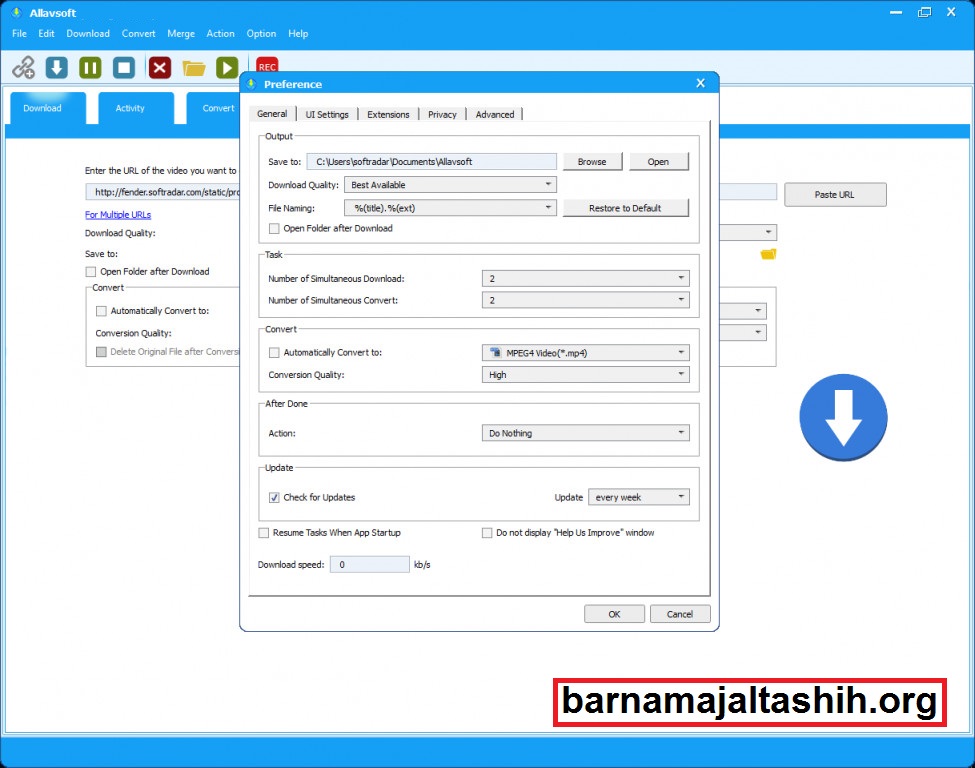Open the Update every week dropdown
The width and height of the screenshot is (975, 768).
[639, 497]
